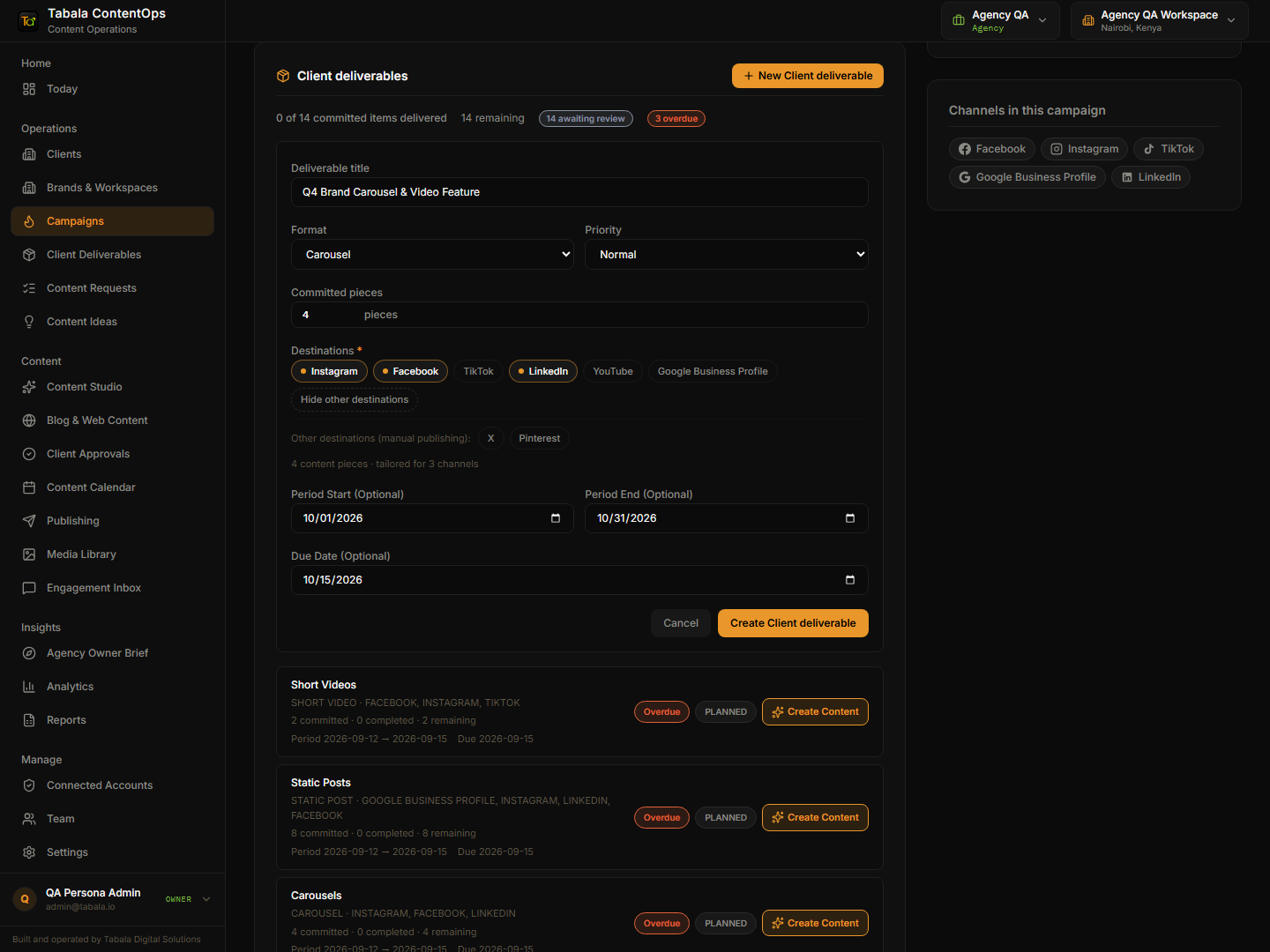
Task: Click the PLANNED status on Static Posts
Action: (726, 817)
